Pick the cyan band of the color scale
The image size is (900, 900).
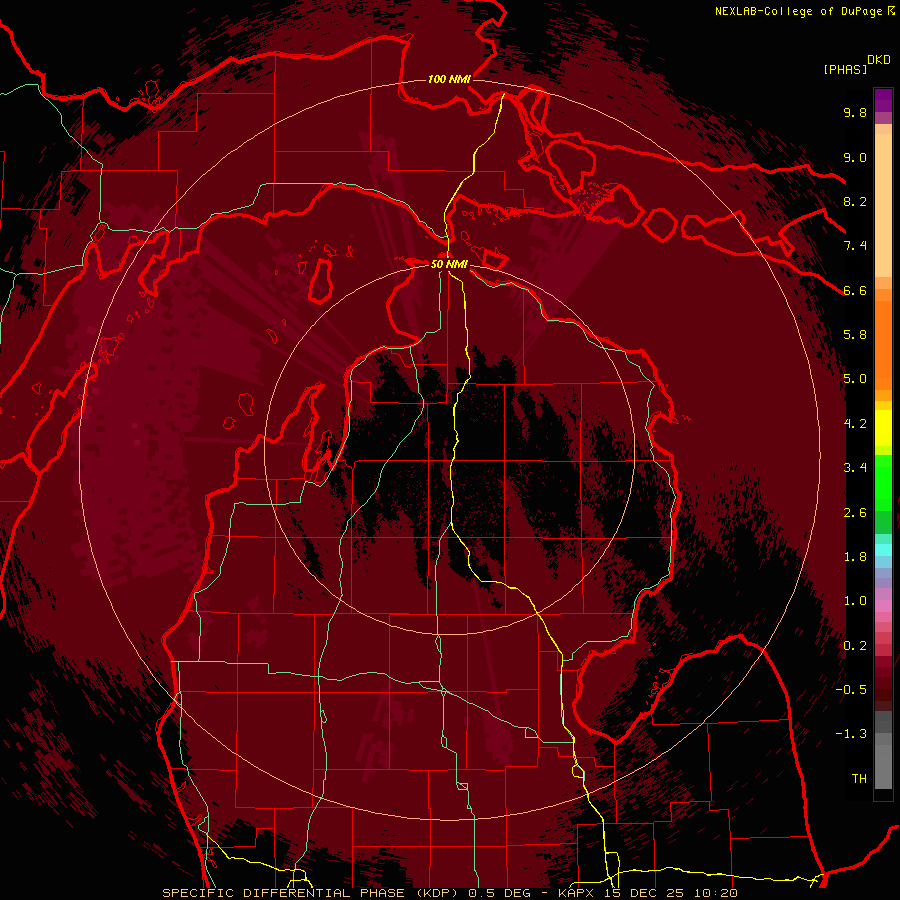pyautogui.click(x=883, y=550)
